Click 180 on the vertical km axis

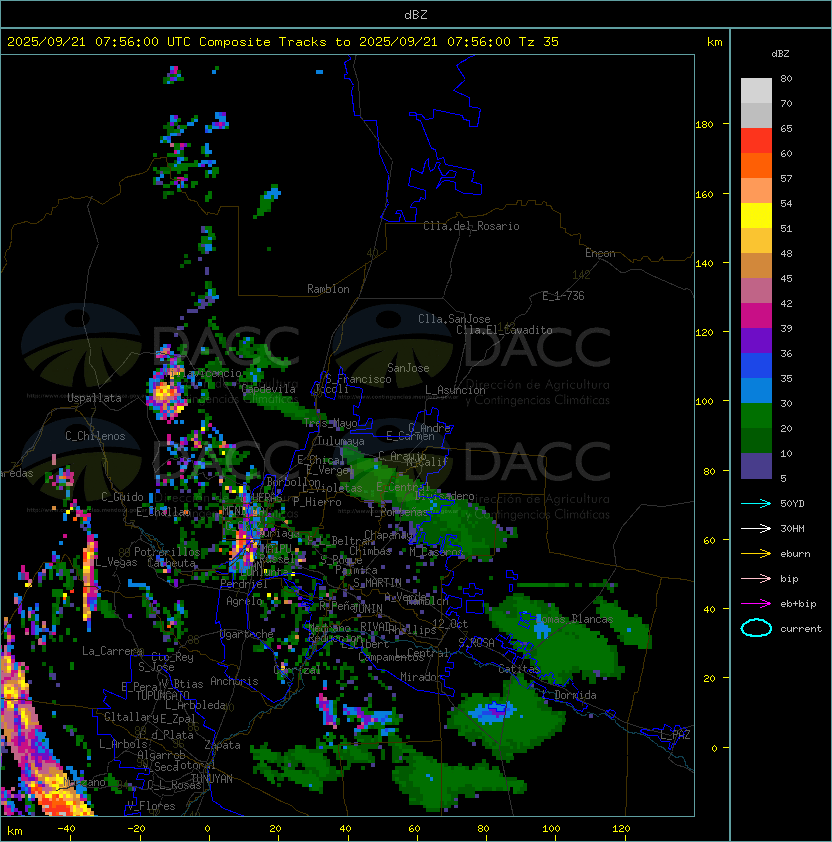704,125
